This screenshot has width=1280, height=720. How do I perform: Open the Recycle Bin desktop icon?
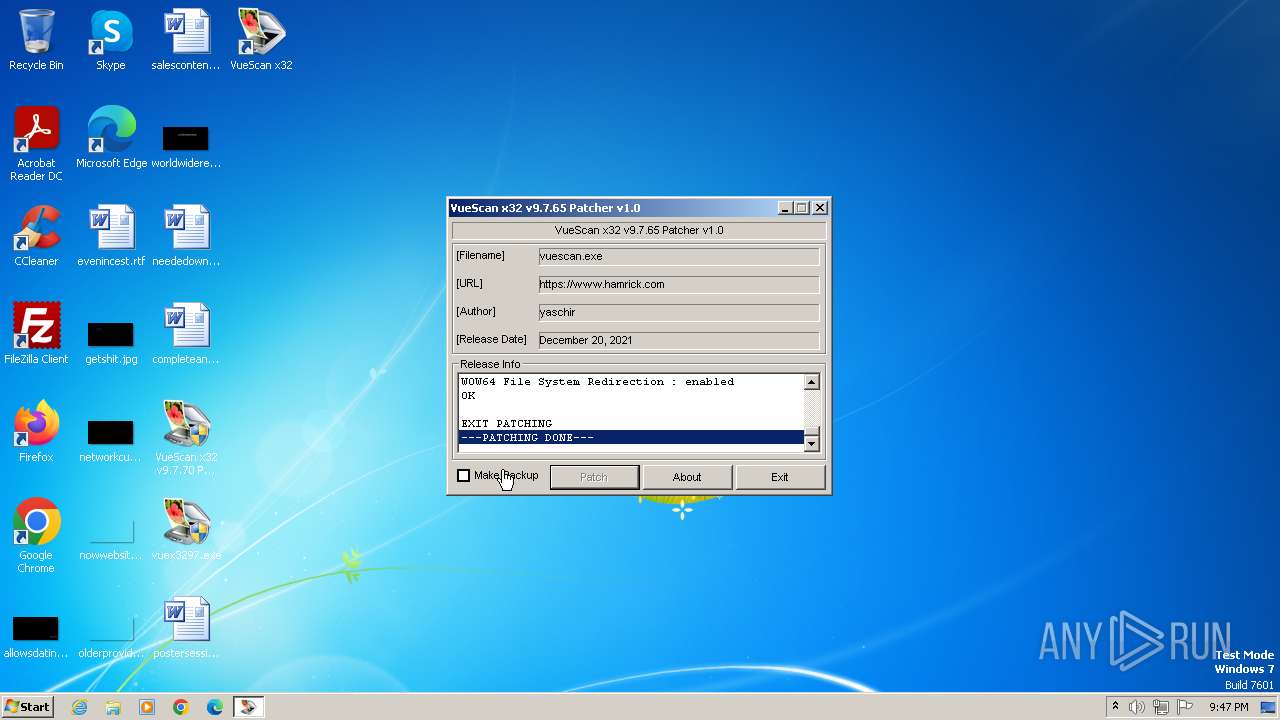pos(36,40)
